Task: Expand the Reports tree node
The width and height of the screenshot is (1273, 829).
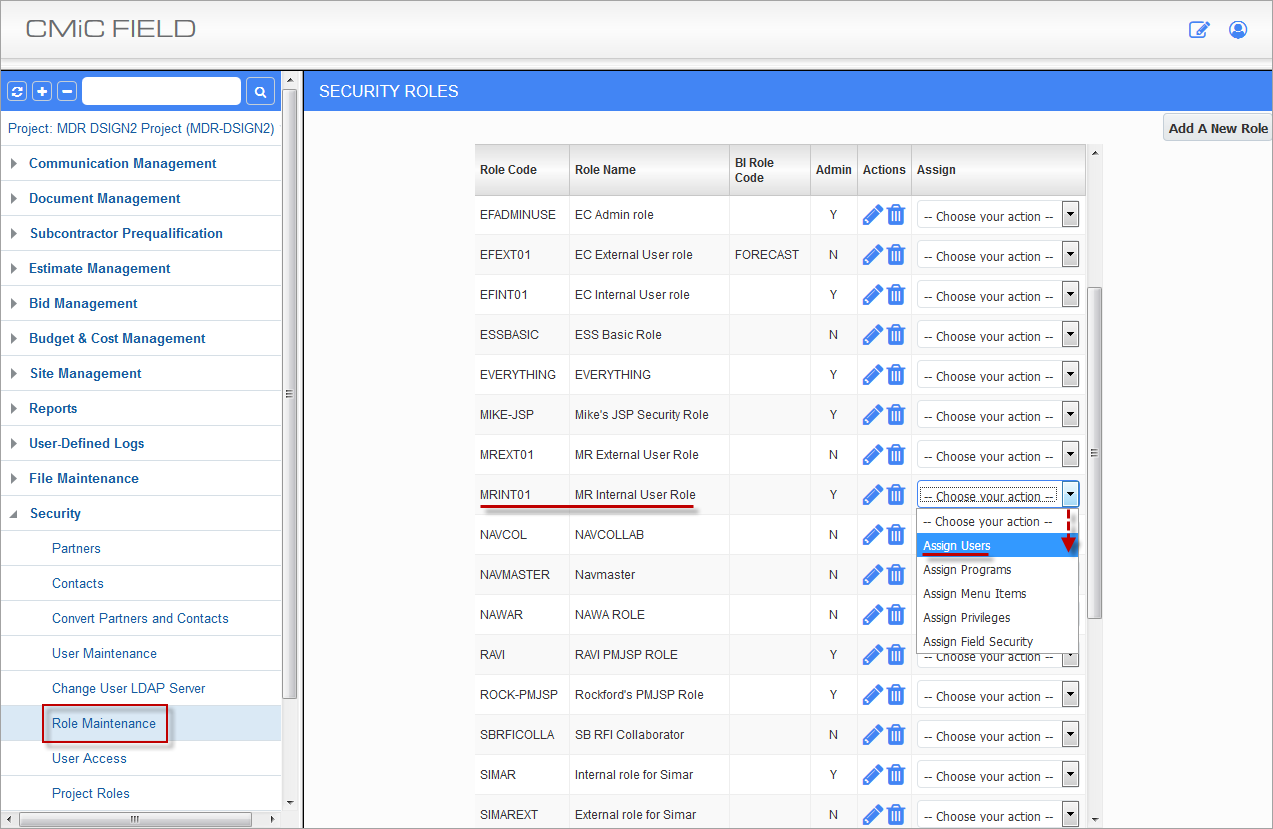Action: coord(14,408)
